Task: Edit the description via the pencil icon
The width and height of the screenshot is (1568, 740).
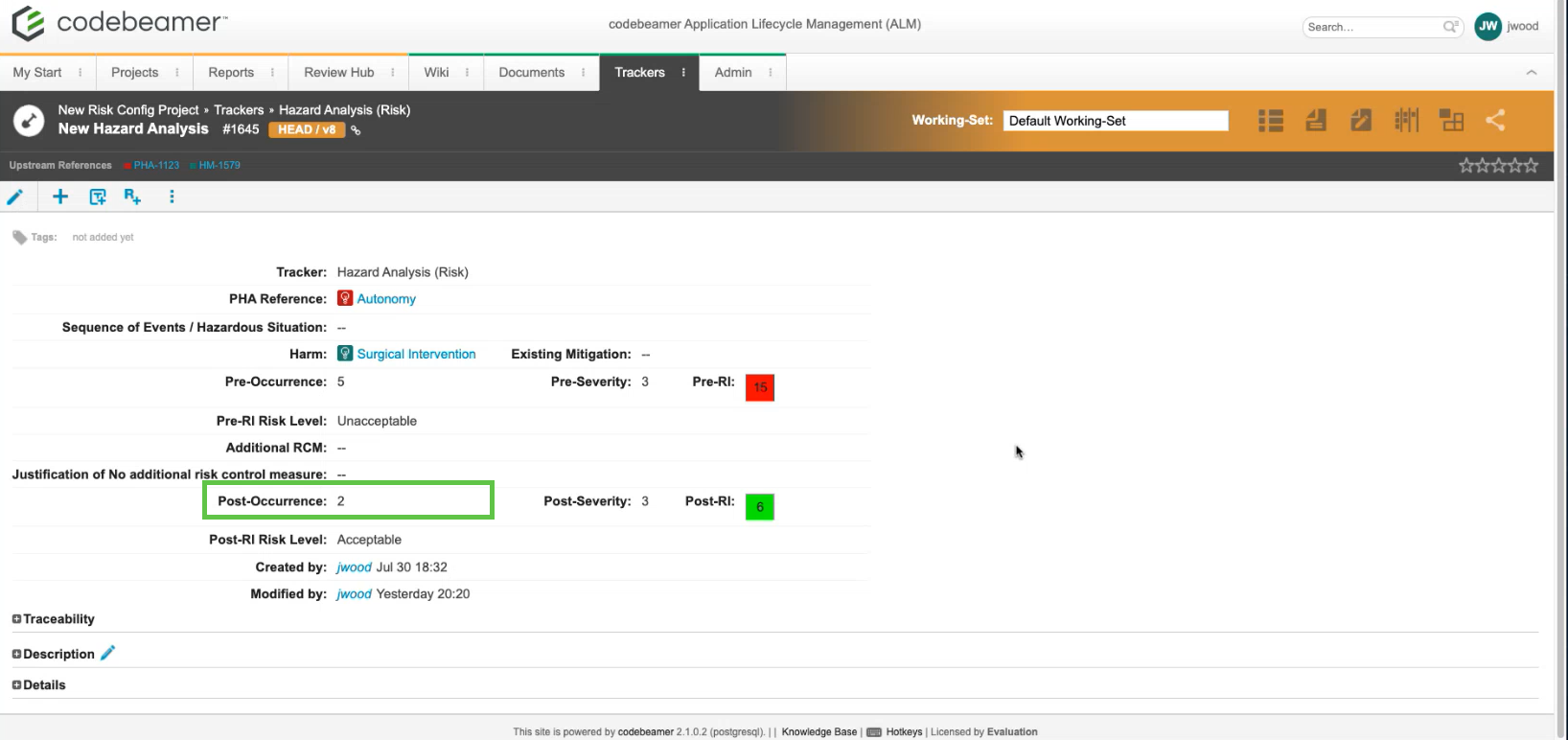Action: tap(107, 653)
